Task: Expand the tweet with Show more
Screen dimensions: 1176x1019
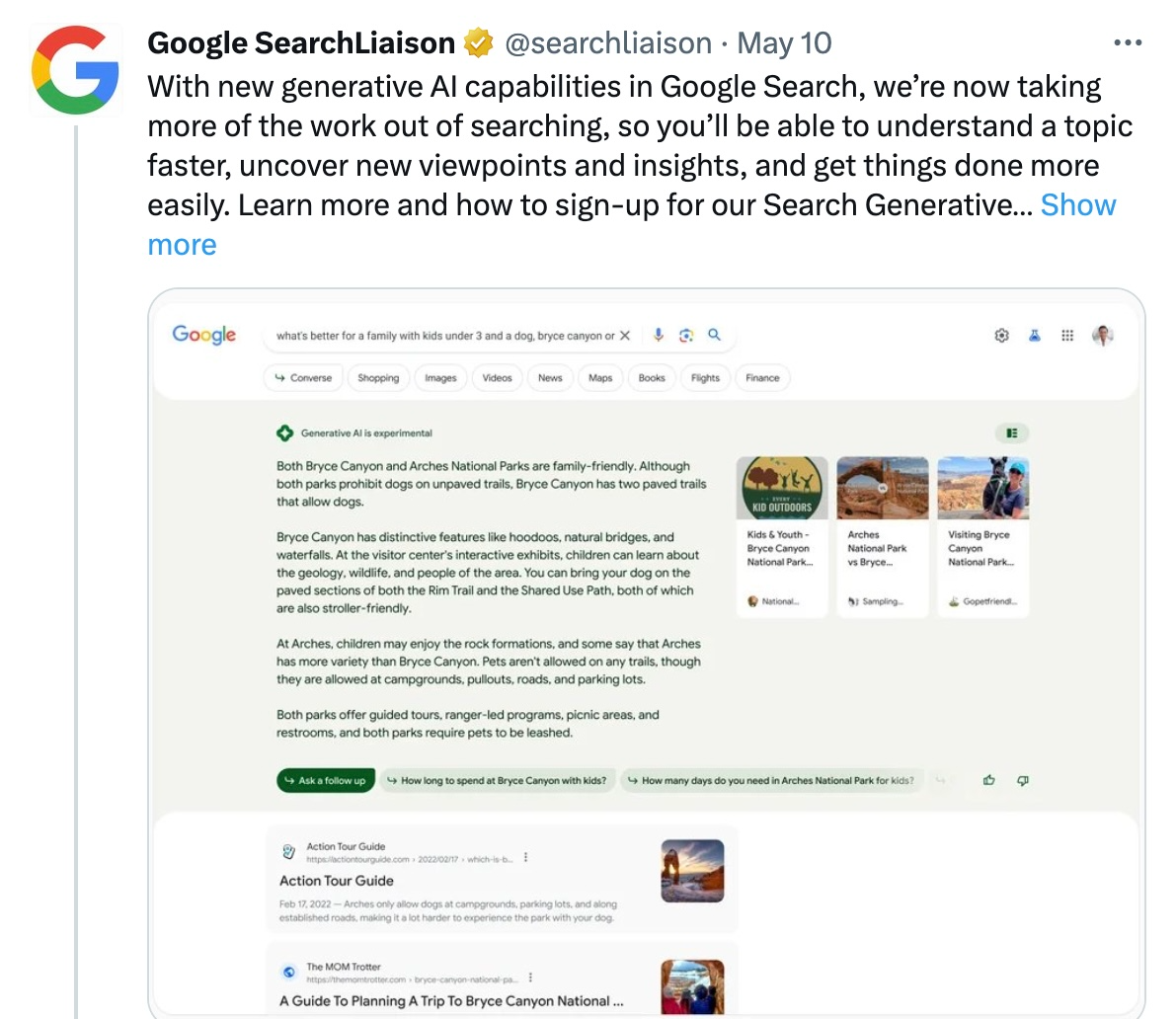Action: pyautogui.click(x=1077, y=205)
